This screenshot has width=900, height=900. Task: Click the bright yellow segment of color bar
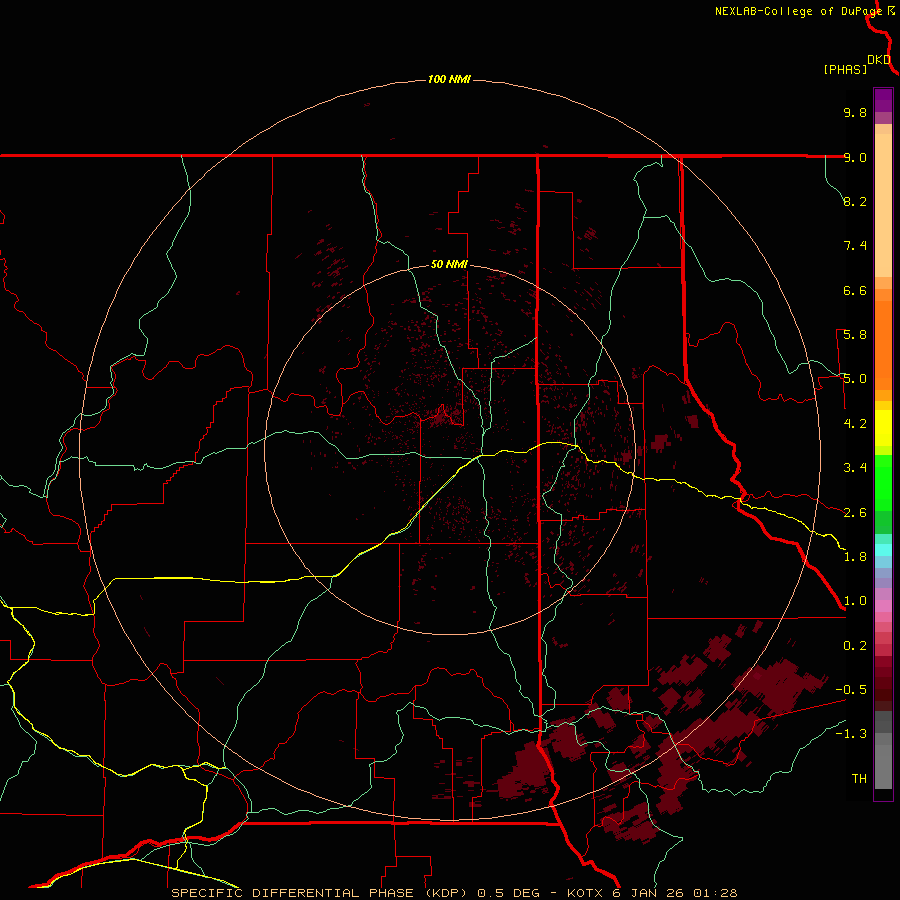(x=883, y=427)
